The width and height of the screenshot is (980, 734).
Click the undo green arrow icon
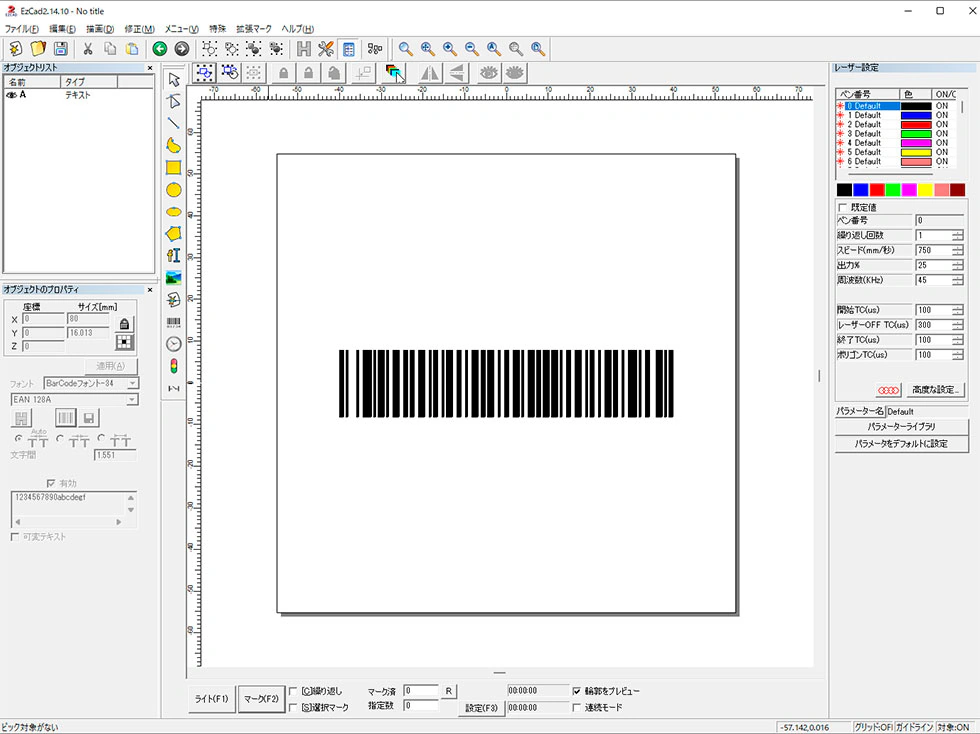[x=160, y=49]
